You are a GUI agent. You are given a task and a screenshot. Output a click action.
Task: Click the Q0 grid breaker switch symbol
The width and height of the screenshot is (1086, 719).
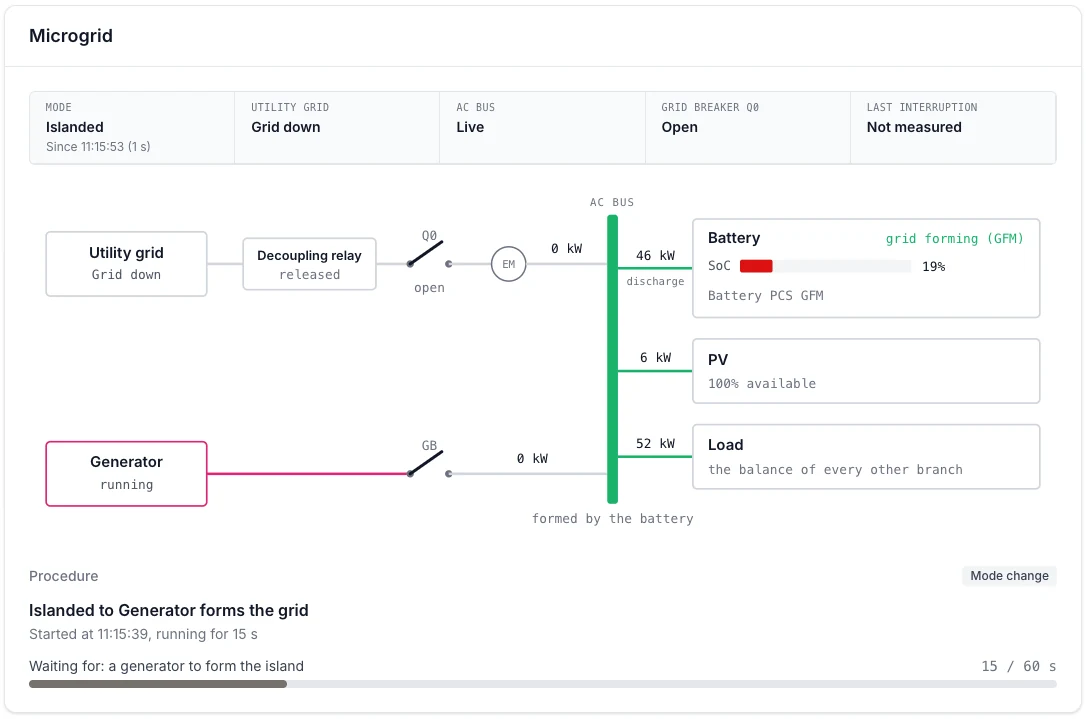pos(429,254)
